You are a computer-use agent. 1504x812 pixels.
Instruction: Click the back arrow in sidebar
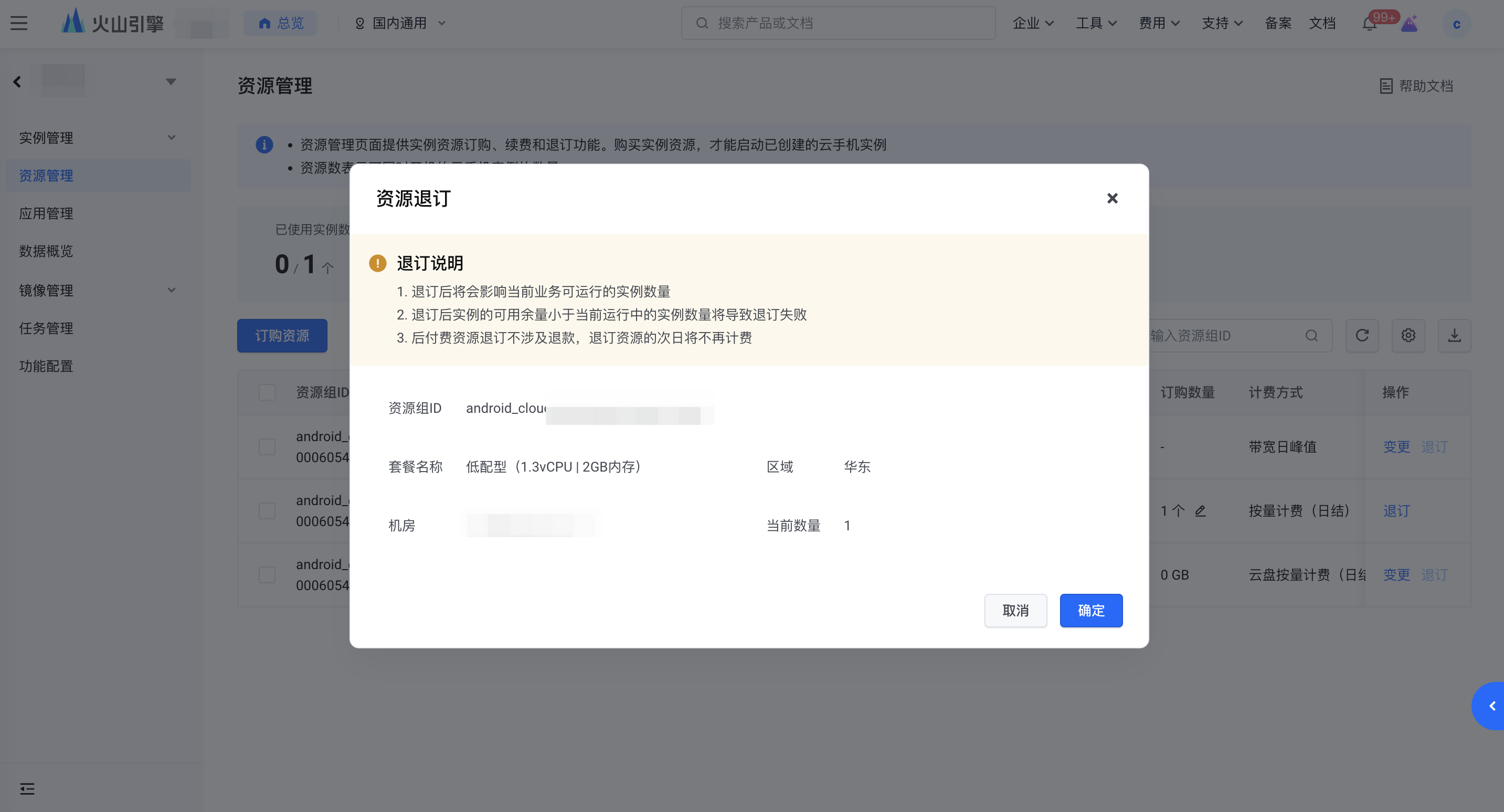click(17, 82)
